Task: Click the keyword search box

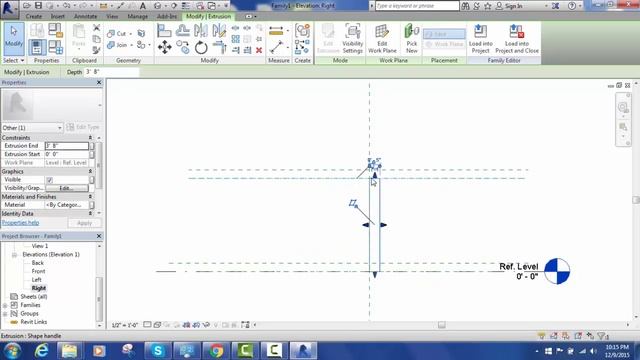Action: [x=417, y=6]
